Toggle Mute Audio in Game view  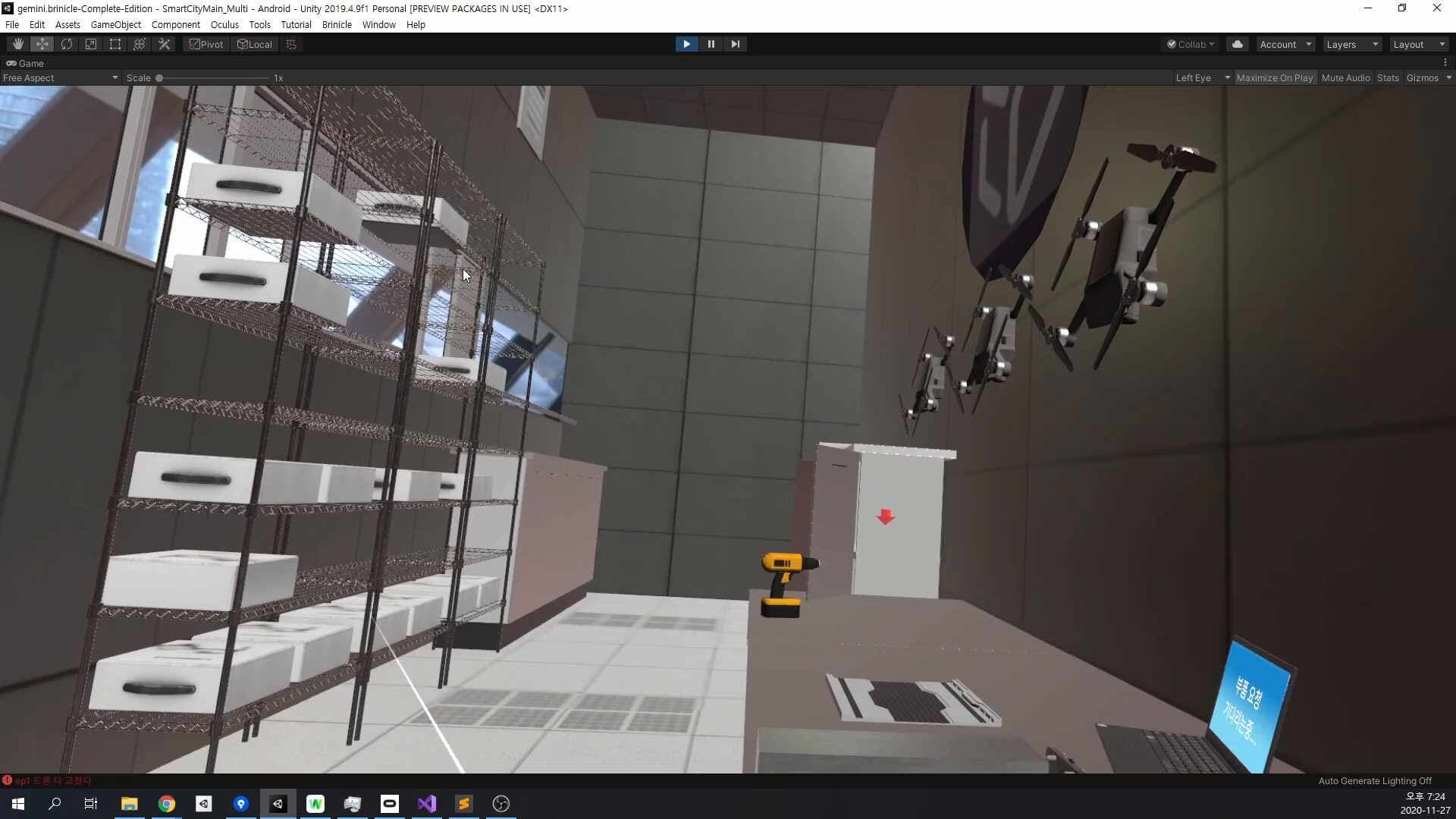[1345, 78]
